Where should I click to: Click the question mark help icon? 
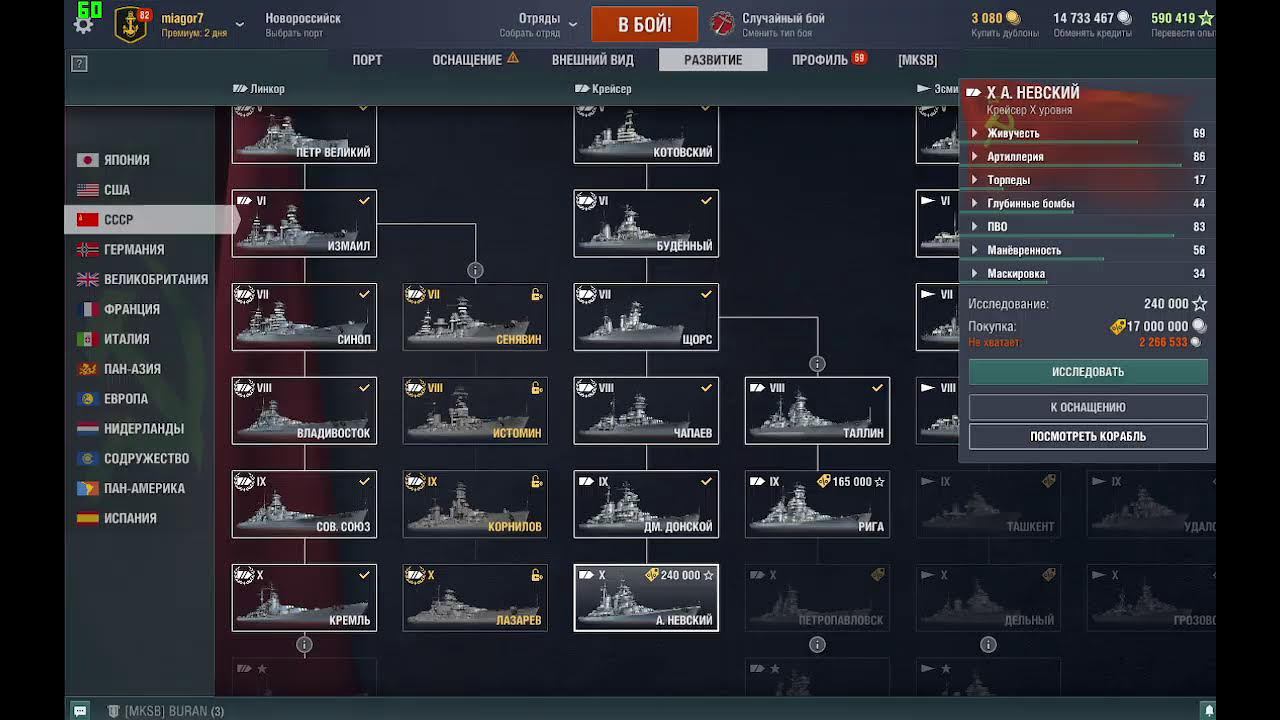pos(80,64)
